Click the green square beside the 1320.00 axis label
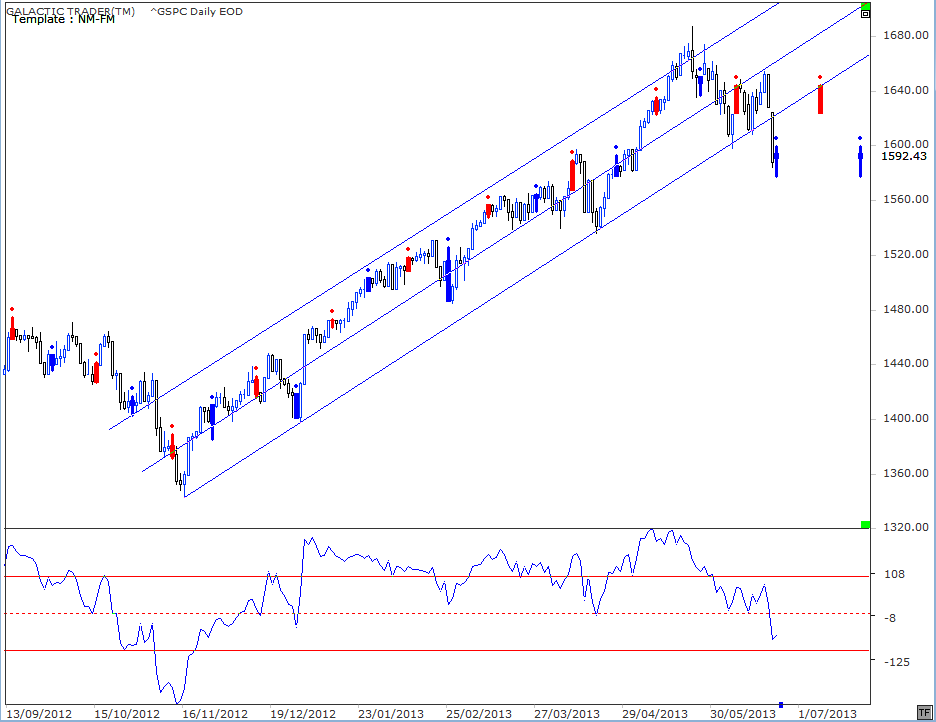The image size is (936, 722). click(866, 525)
